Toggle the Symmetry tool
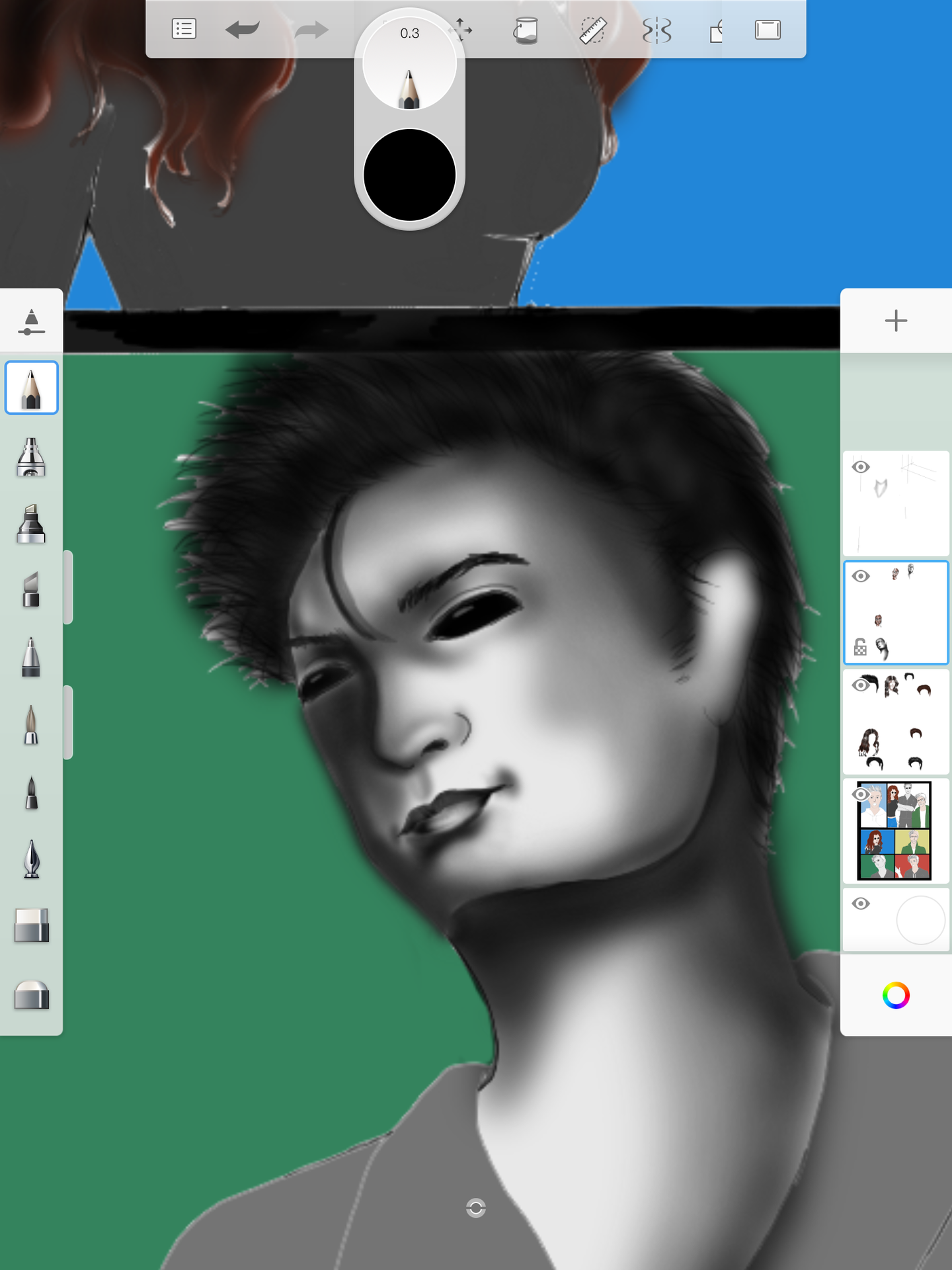Image resolution: width=952 pixels, height=1270 pixels. coord(656,30)
